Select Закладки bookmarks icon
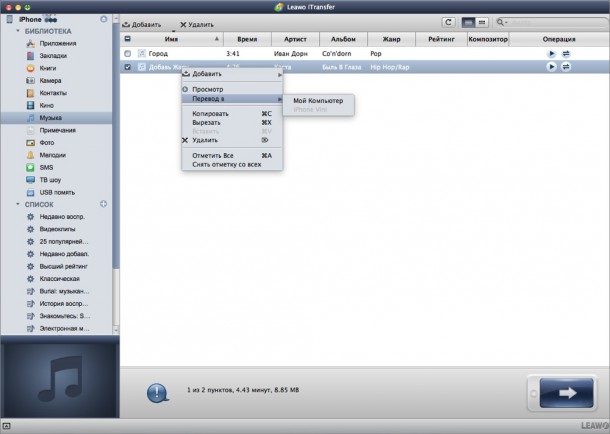This screenshot has height=434, width=610. click(30, 56)
